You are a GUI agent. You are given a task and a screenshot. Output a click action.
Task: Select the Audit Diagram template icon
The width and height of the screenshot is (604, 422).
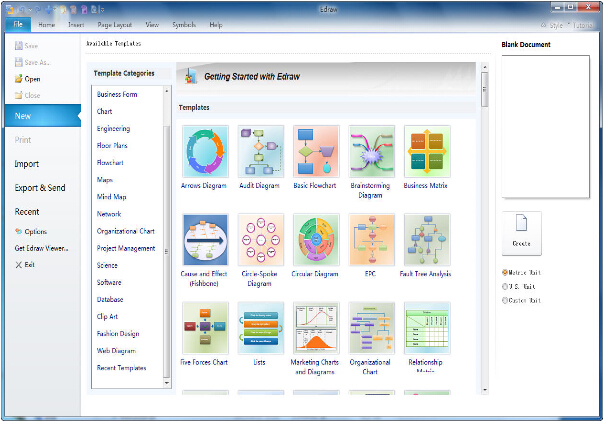coord(261,151)
